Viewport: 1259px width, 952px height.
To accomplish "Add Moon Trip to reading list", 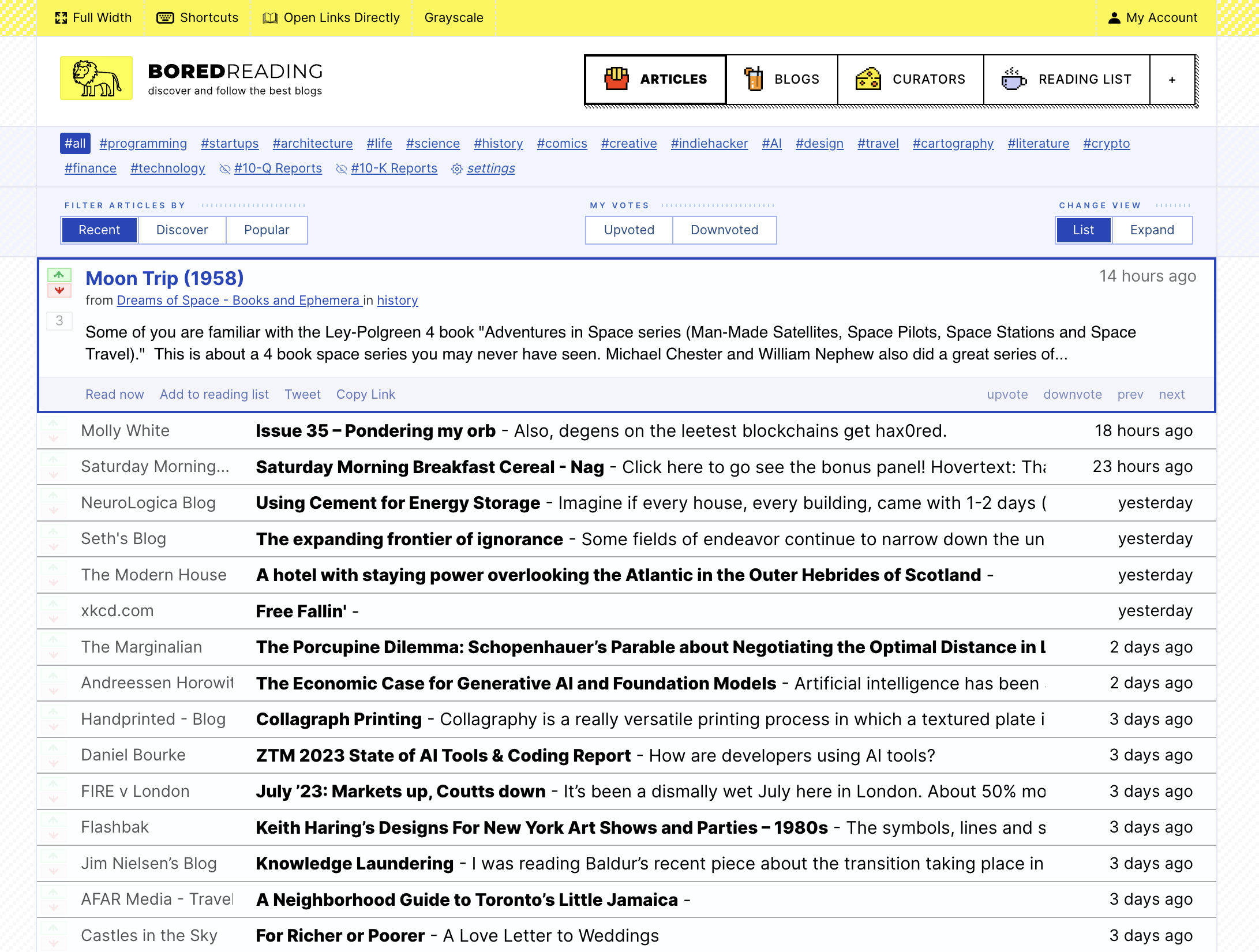I will (214, 395).
